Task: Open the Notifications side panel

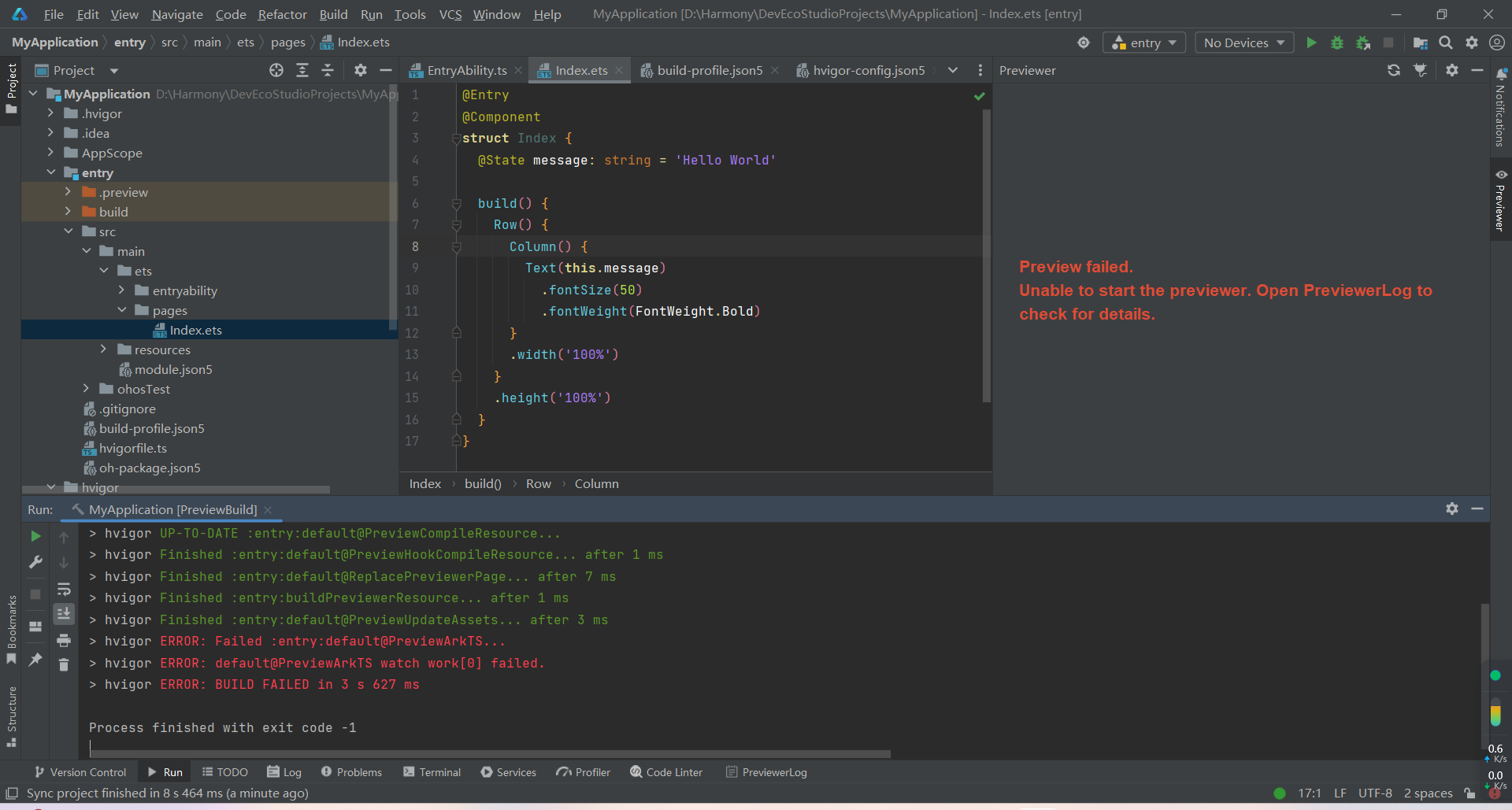Action: coord(1500,107)
